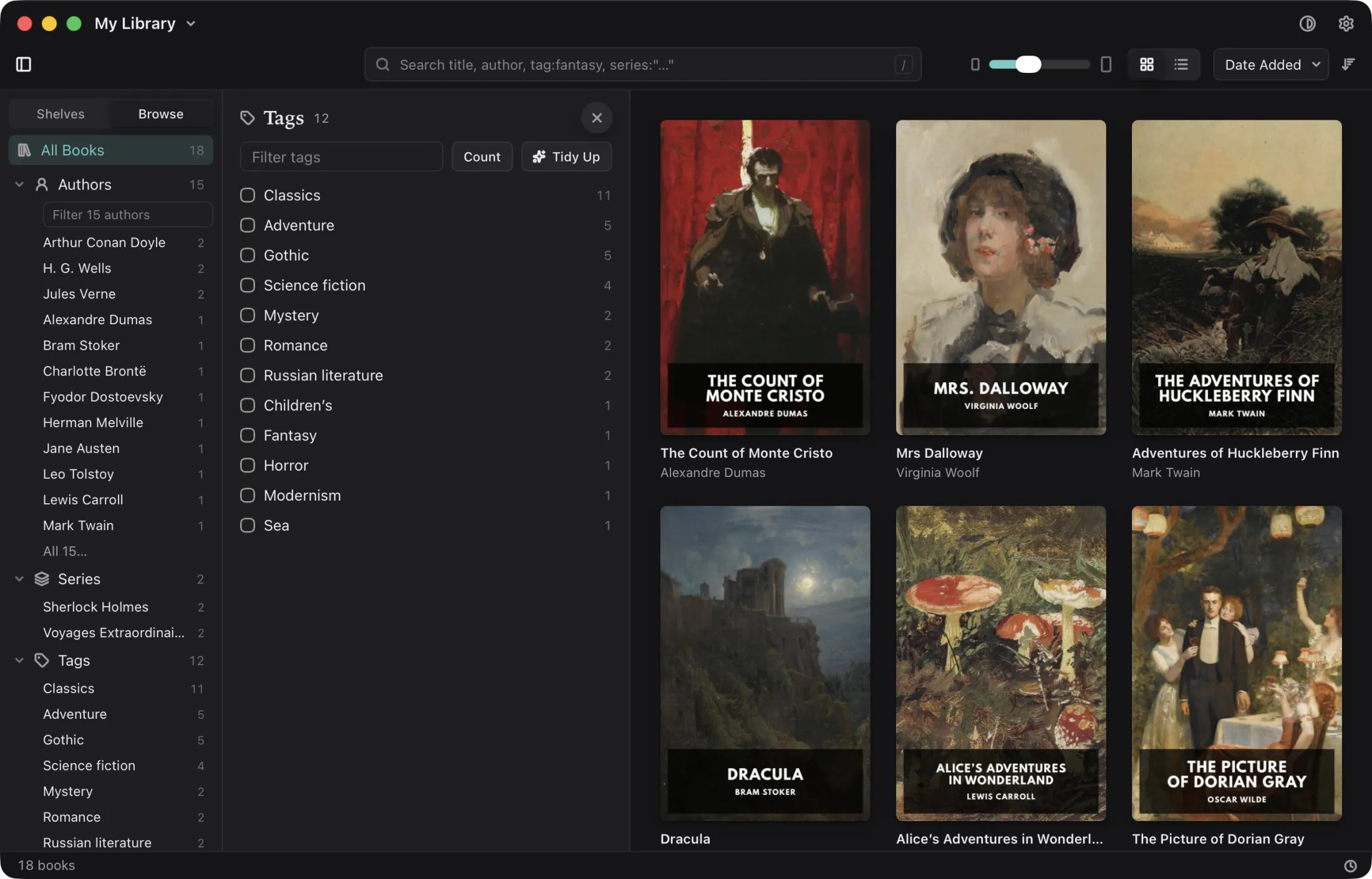This screenshot has height=879, width=1372.
Task: Click the theme contrast icon
Action: pyautogui.click(x=1307, y=24)
